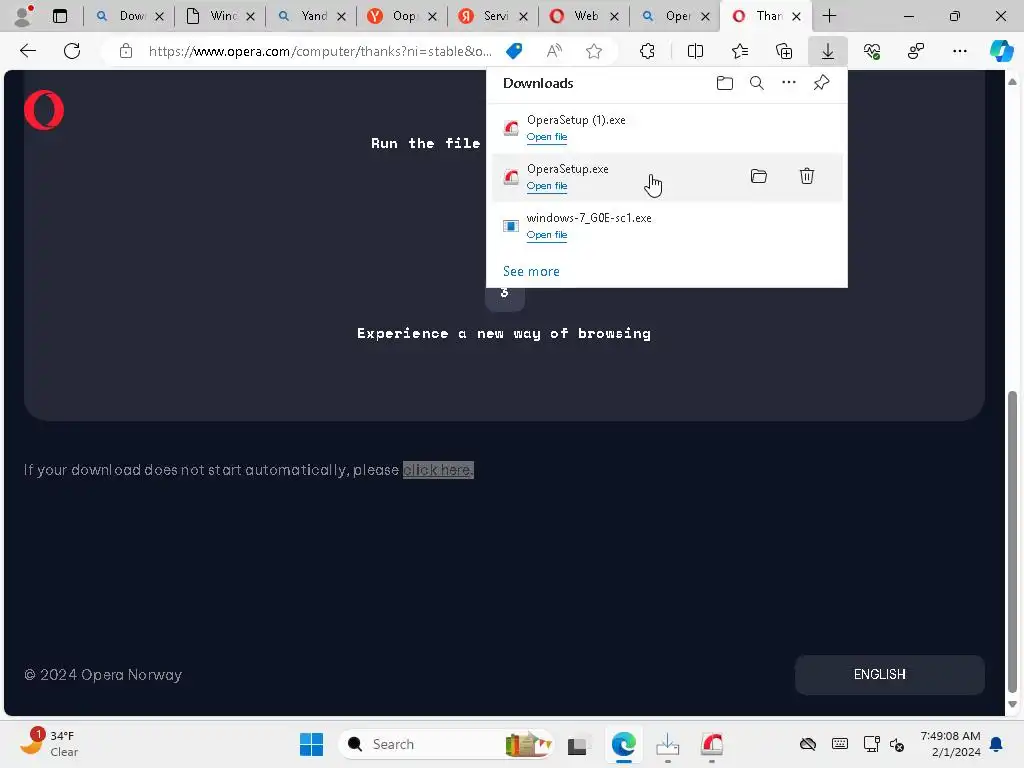Pin the Downloads panel
Viewport: 1024px width, 768px height.
coord(821,82)
